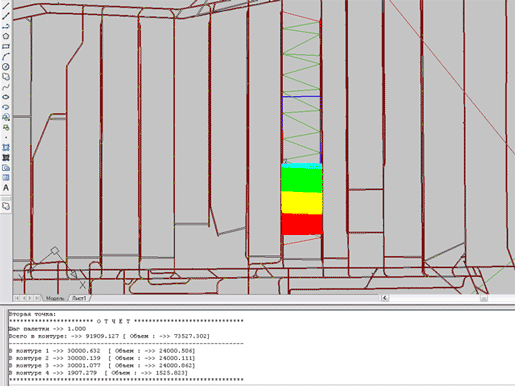The height and width of the screenshot is (386, 515).
Task: Switch to the Лист1 layout tab
Action: point(79,298)
